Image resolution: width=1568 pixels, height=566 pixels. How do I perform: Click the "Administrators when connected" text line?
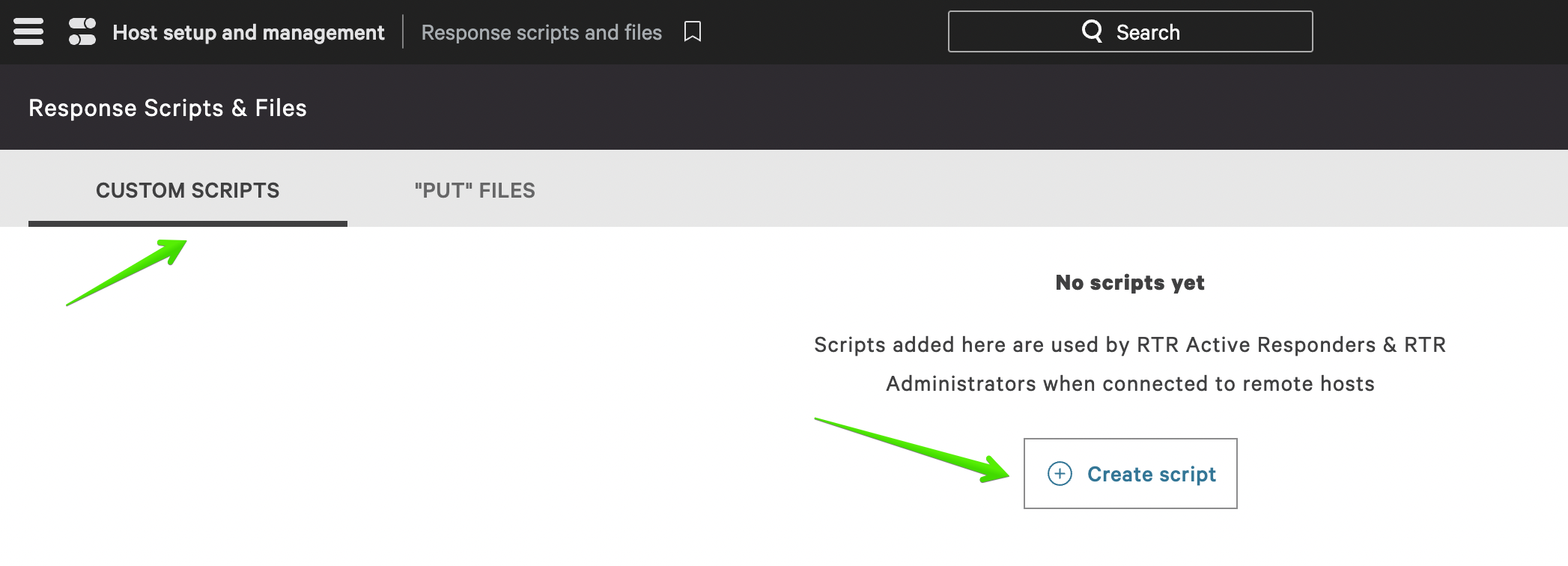click(1129, 383)
